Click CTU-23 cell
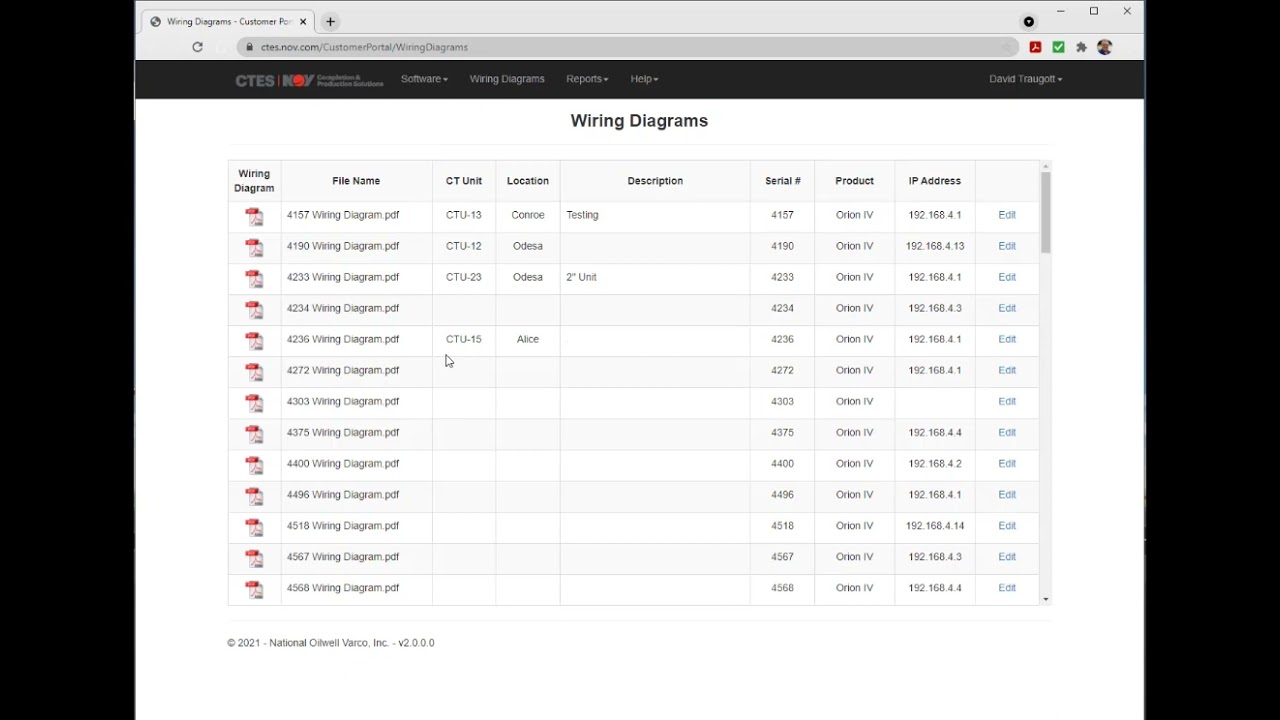This screenshot has width=1280, height=720. click(464, 277)
